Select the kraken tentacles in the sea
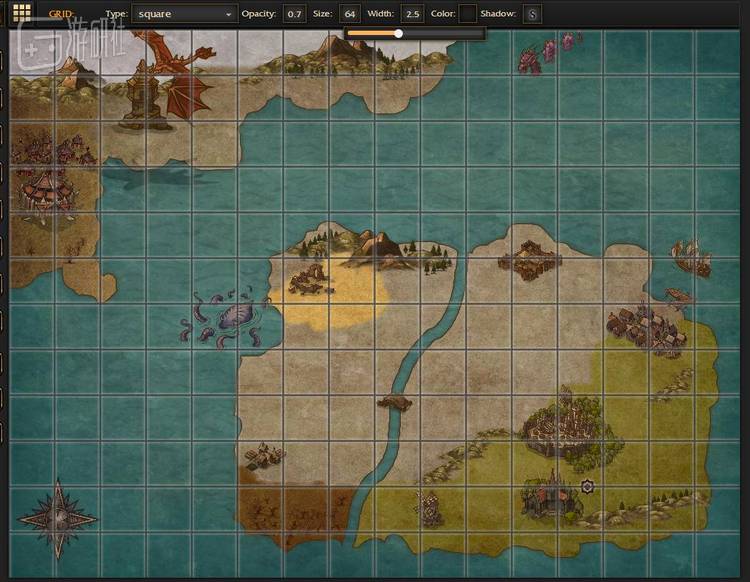The image size is (750, 582). tap(225, 318)
